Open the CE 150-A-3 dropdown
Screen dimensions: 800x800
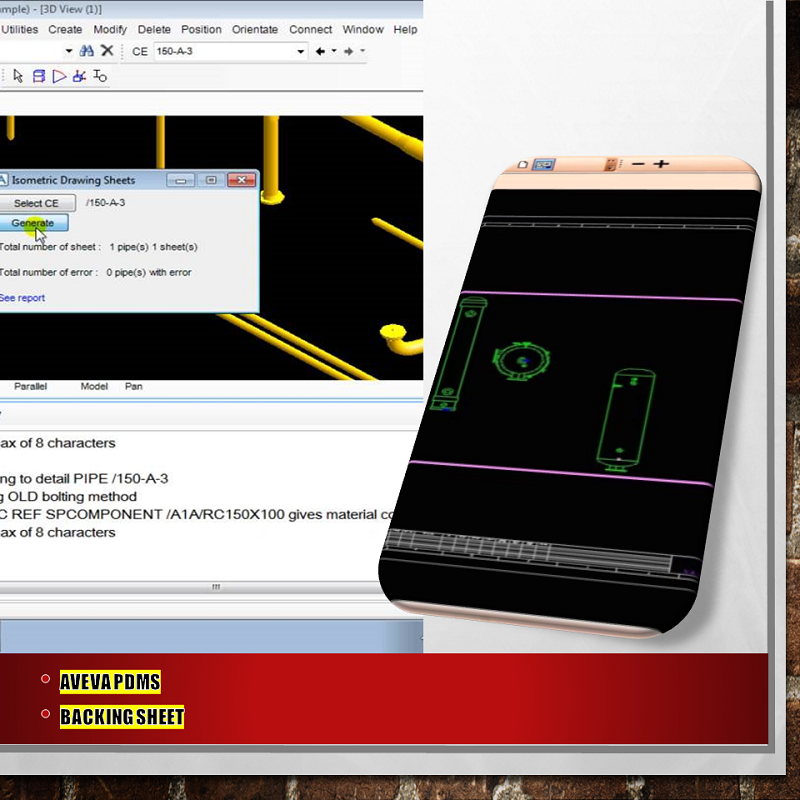pos(300,51)
